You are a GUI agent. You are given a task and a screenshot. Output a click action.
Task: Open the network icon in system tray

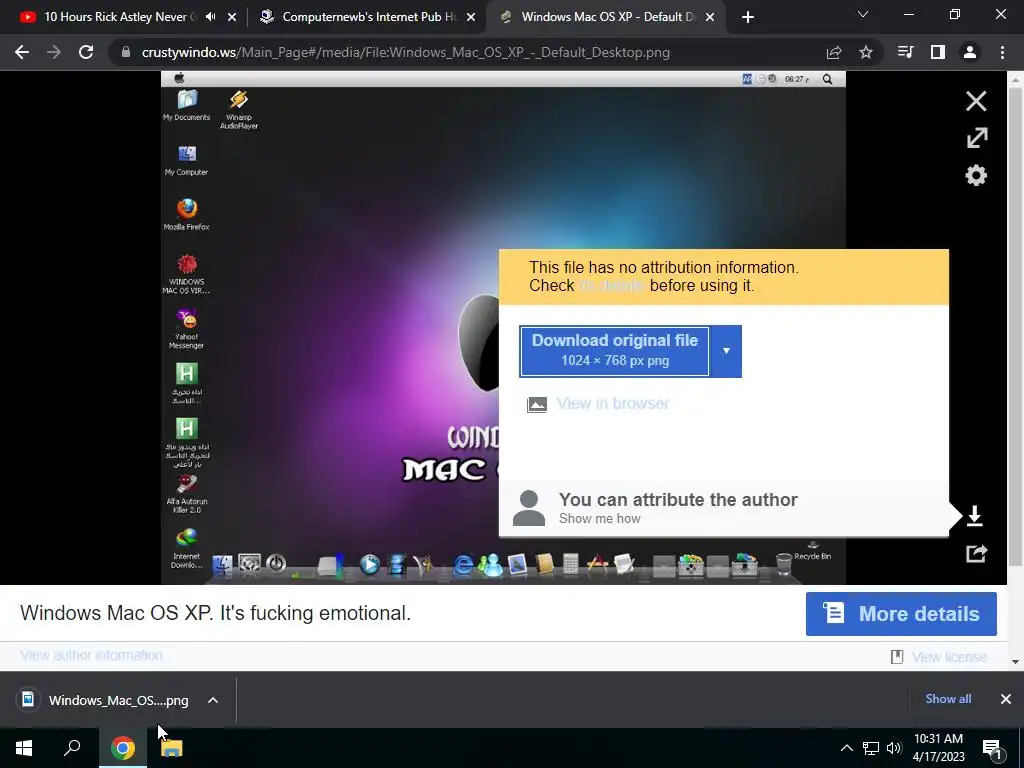pyautogui.click(x=871, y=748)
